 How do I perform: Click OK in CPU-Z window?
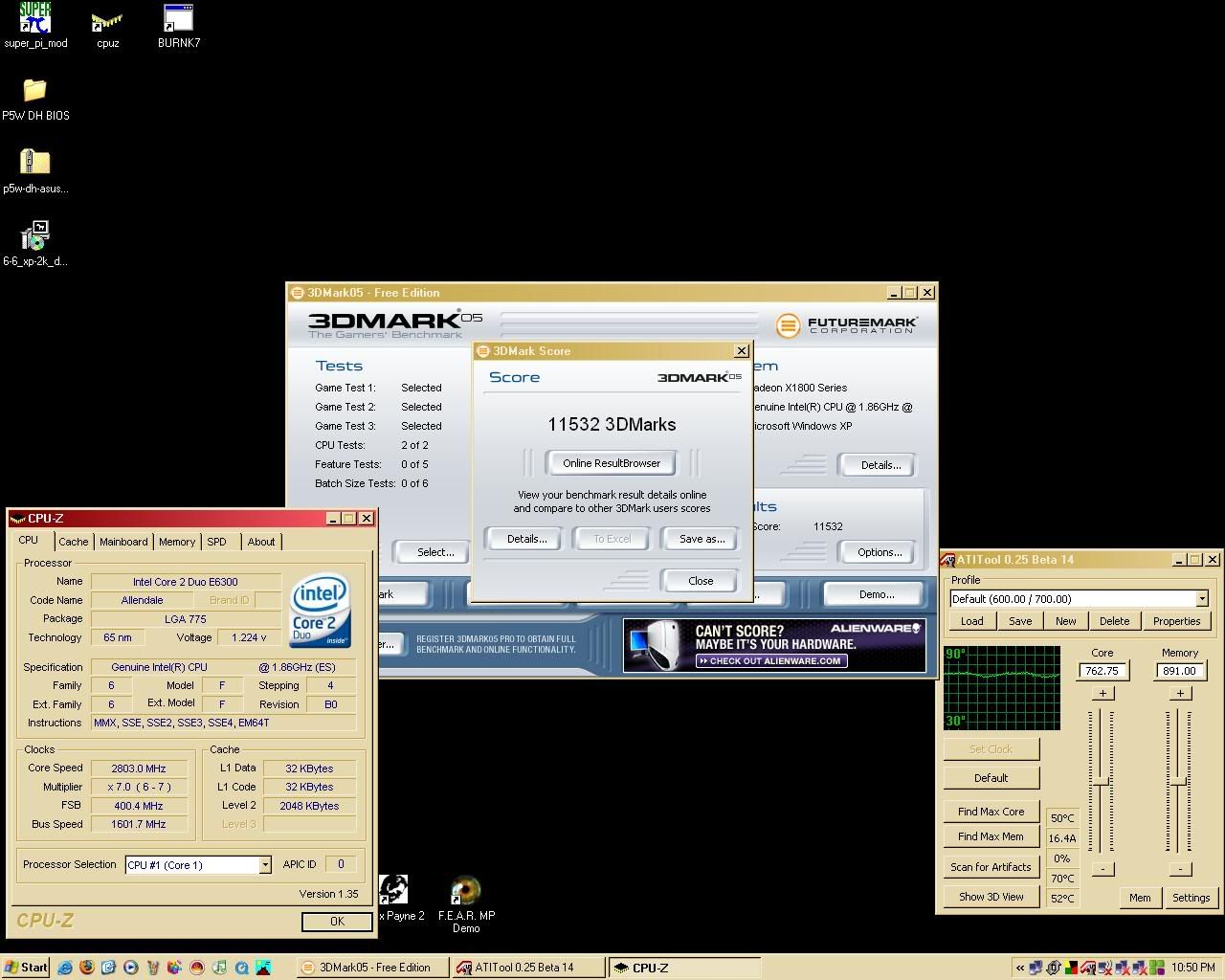(x=337, y=922)
